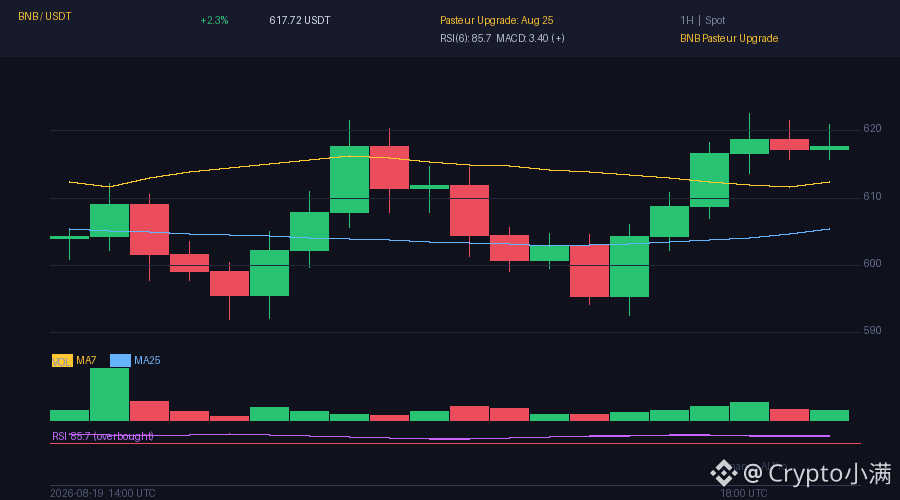Click the 610 price axis label
Image resolution: width=900 pixels, height=500 pixels.
(872, 197)
